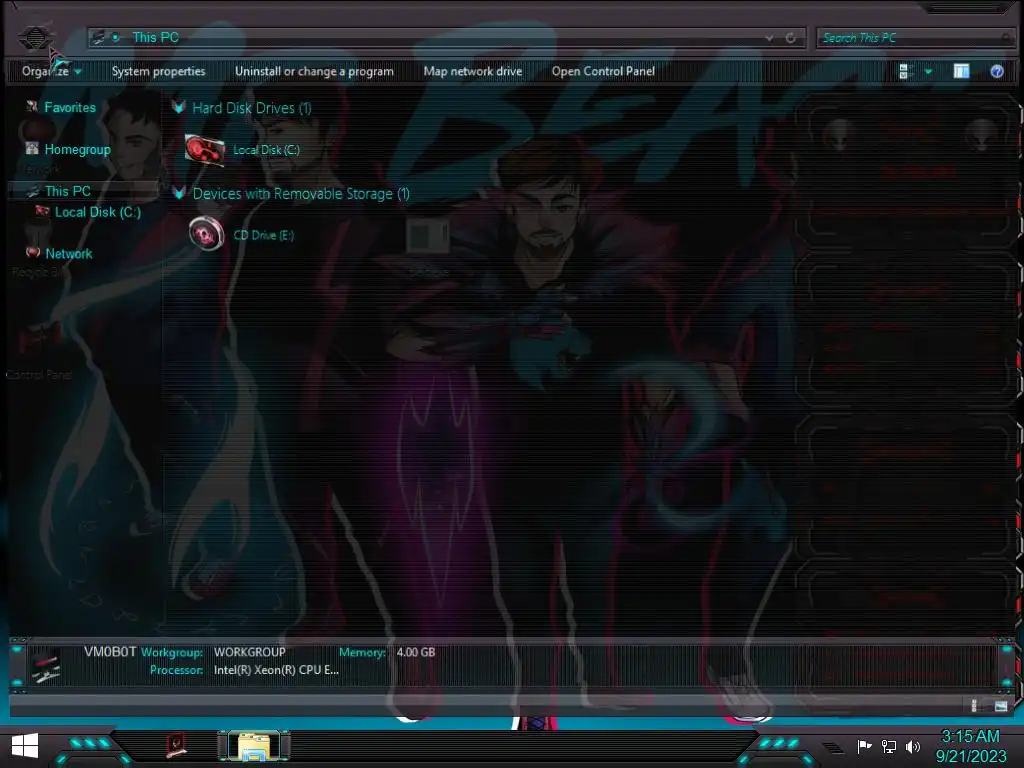Open the Windows Start button
This screenshot has height=768, width=1024.
point(25,745)
